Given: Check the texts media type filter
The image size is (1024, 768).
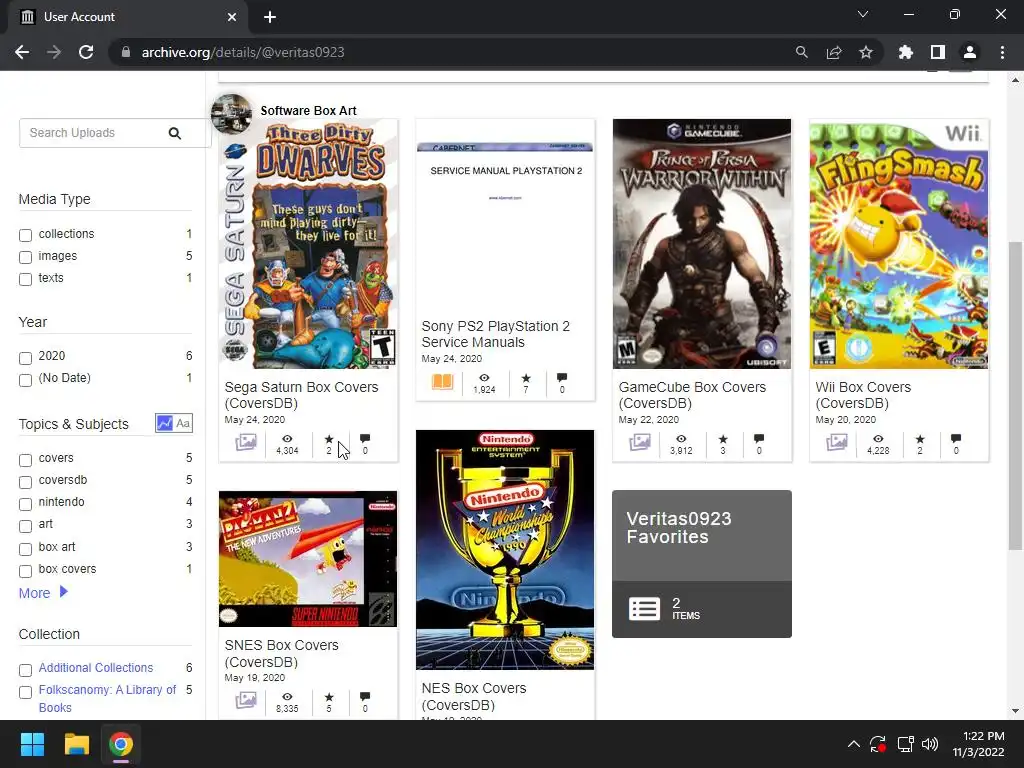Looking at the screenshot, I should point(25,280).
